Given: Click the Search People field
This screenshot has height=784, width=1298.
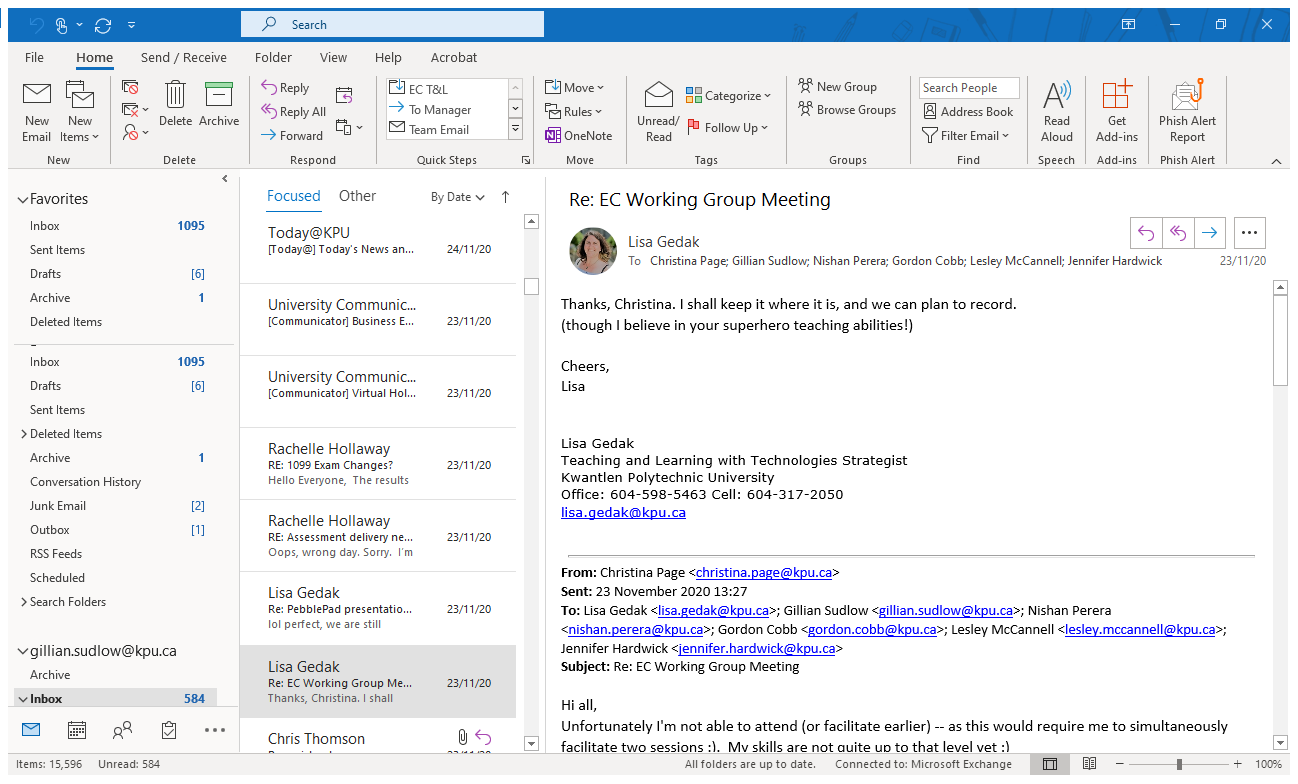Looking at the screenshot, I should 968,87.
